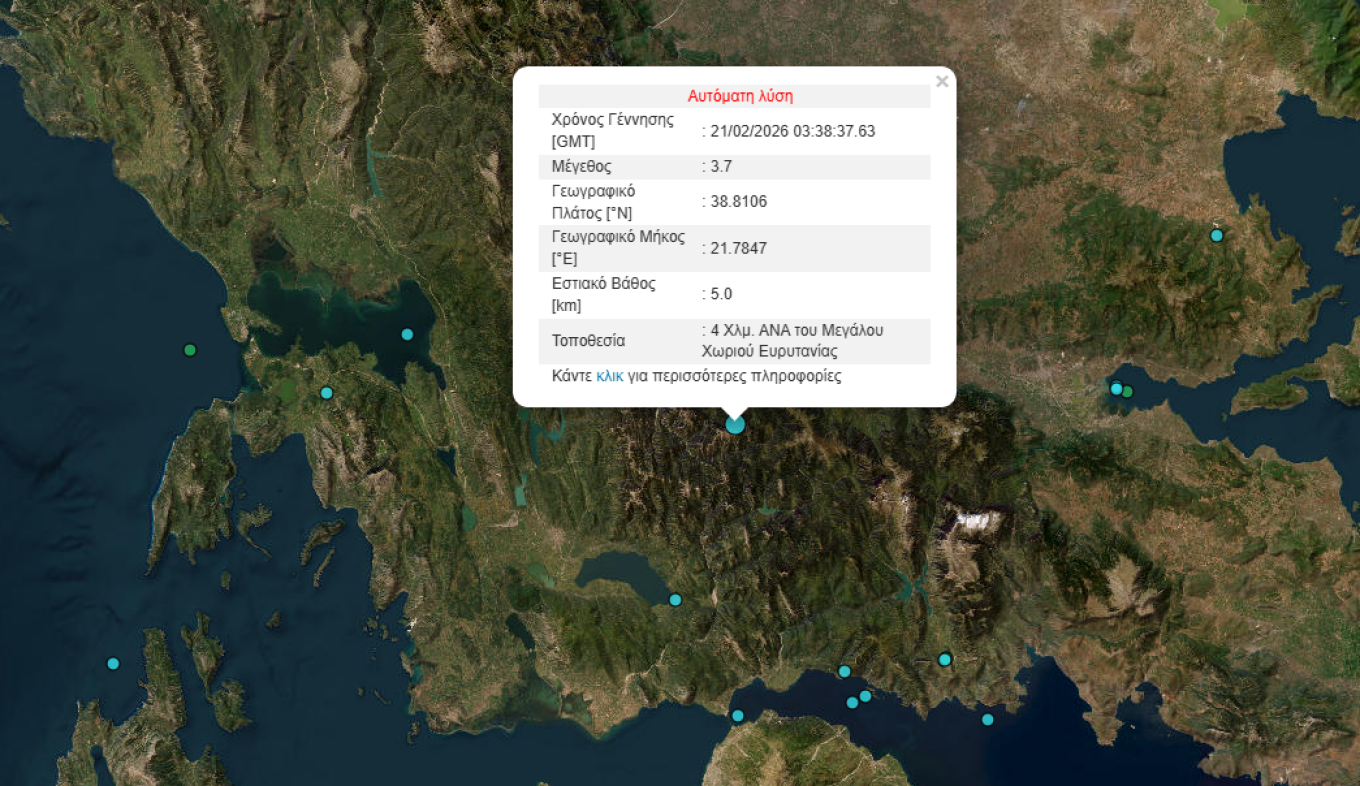The image size is (1360, 786).
Task: Click the longitude value 21.7847
Action: click(737, 248)
